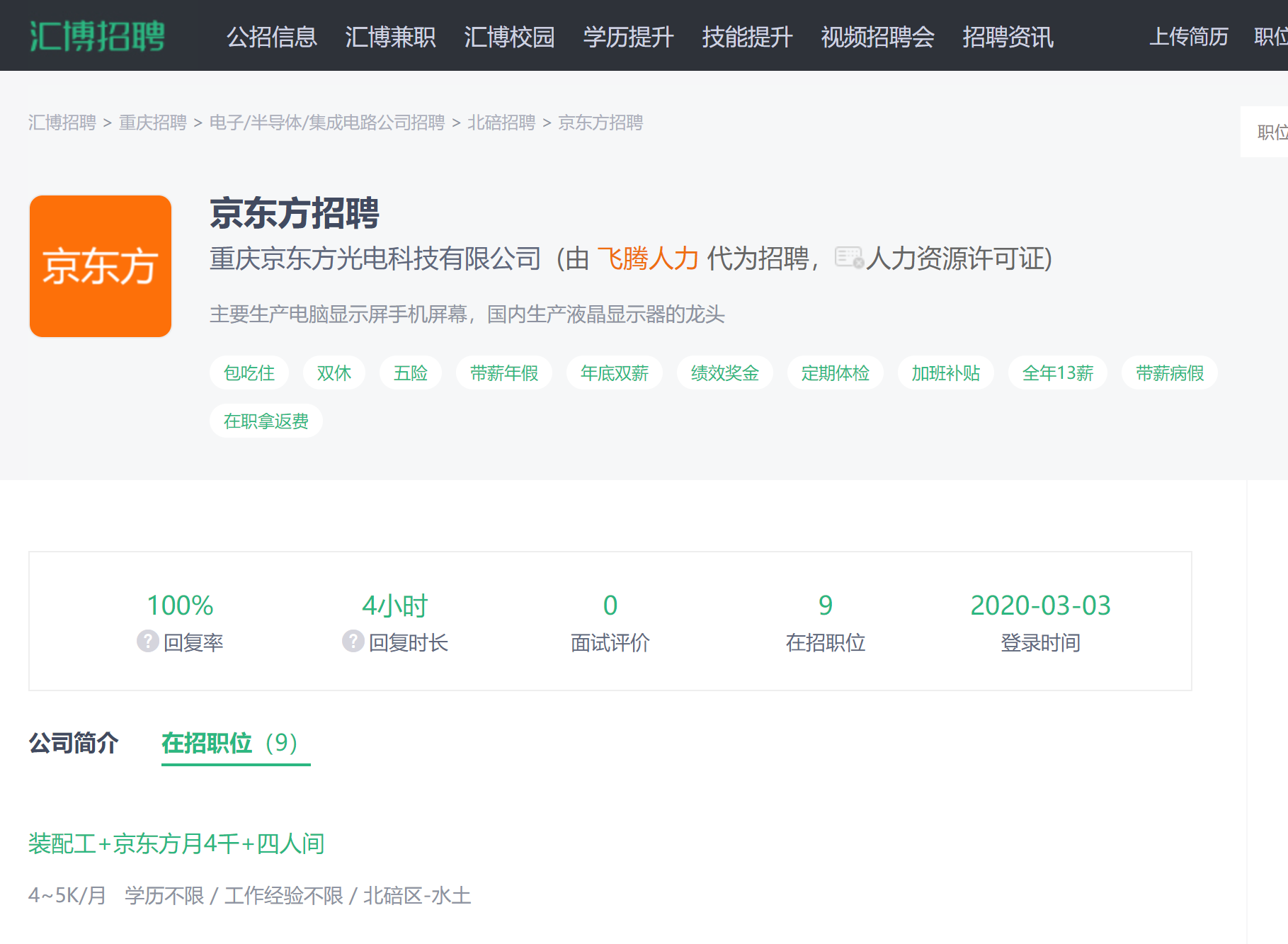Click the 汇博招聘 site logo
Viewport: 1288px width, 944px height.
coord(97,36)
